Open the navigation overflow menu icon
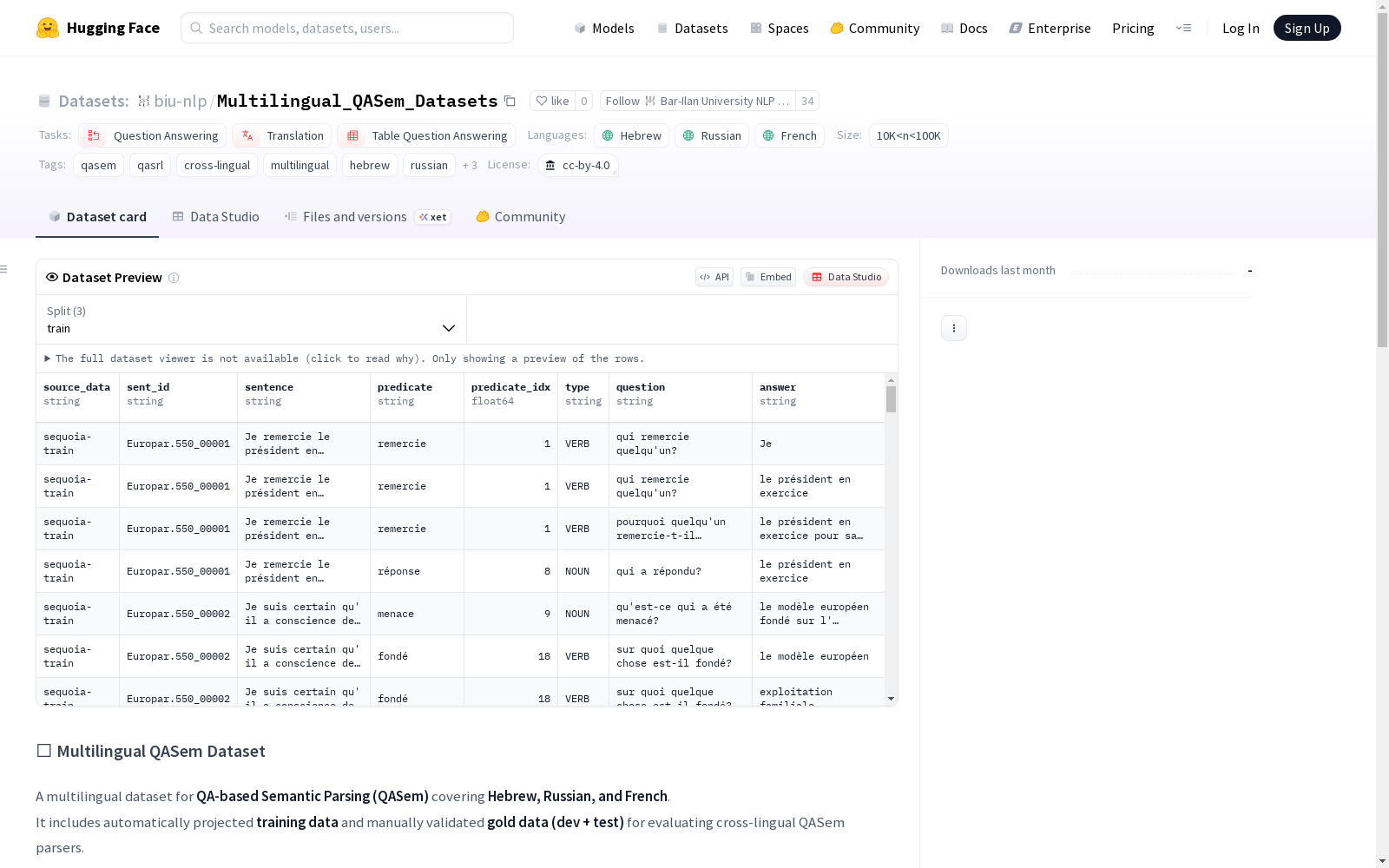Screen dimensions: 1389x868 tap(1183, 28)
